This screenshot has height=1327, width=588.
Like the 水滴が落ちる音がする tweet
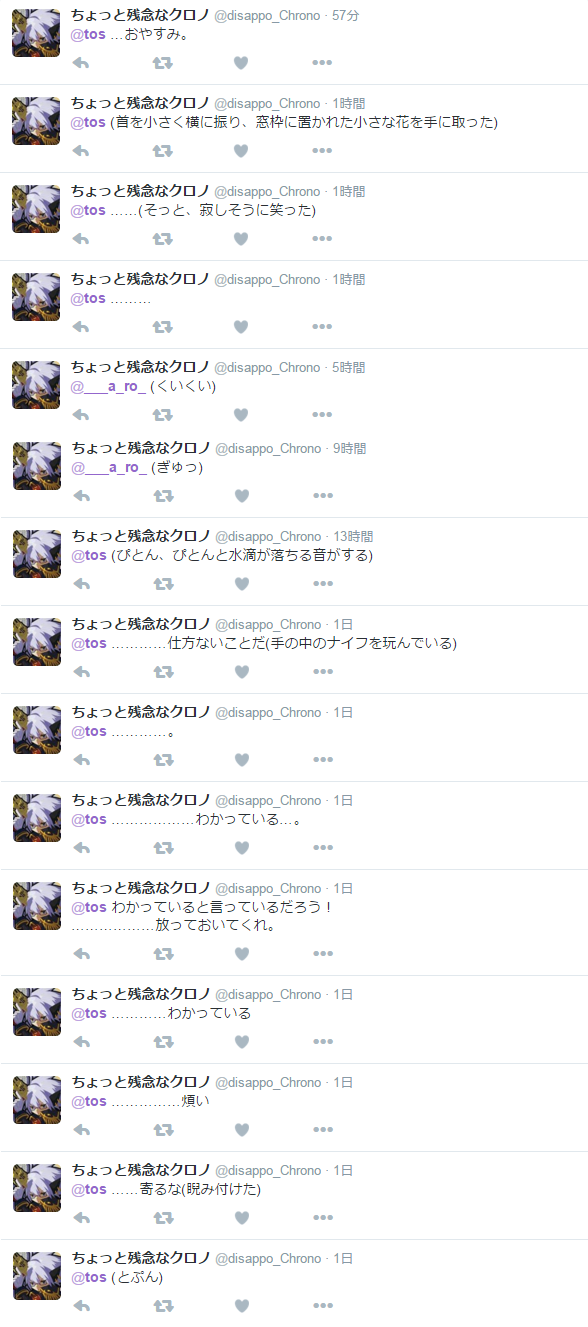pyautogui.click(x=241, y=584)
